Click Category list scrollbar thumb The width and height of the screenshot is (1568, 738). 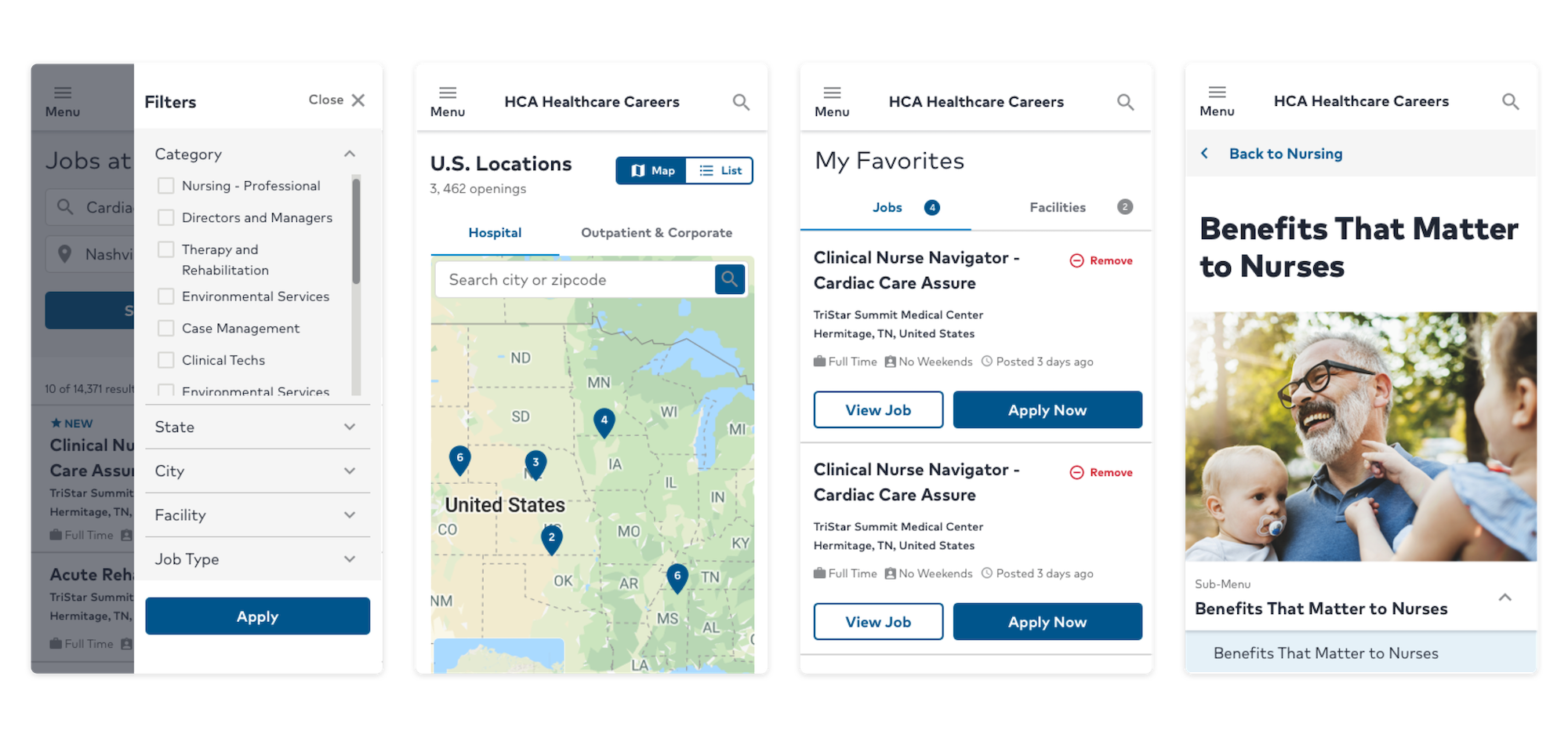pyautogui.click(x=356, y=231)
